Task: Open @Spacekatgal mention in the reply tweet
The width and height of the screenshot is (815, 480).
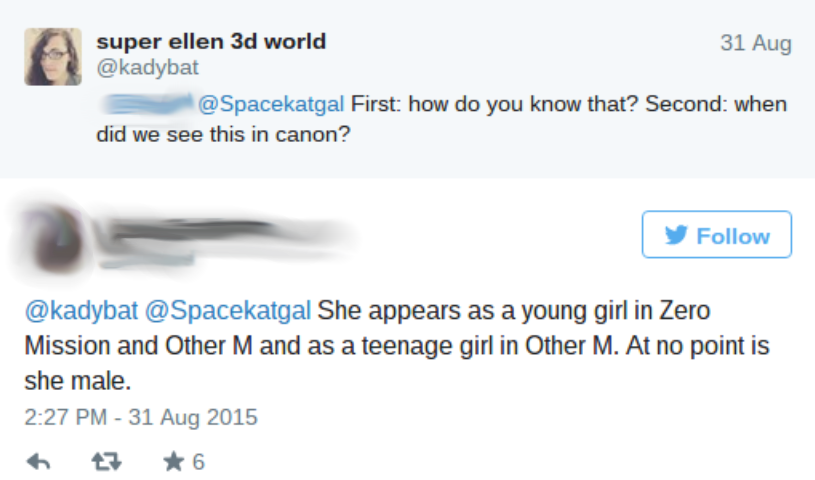Action: click(229, 311)
